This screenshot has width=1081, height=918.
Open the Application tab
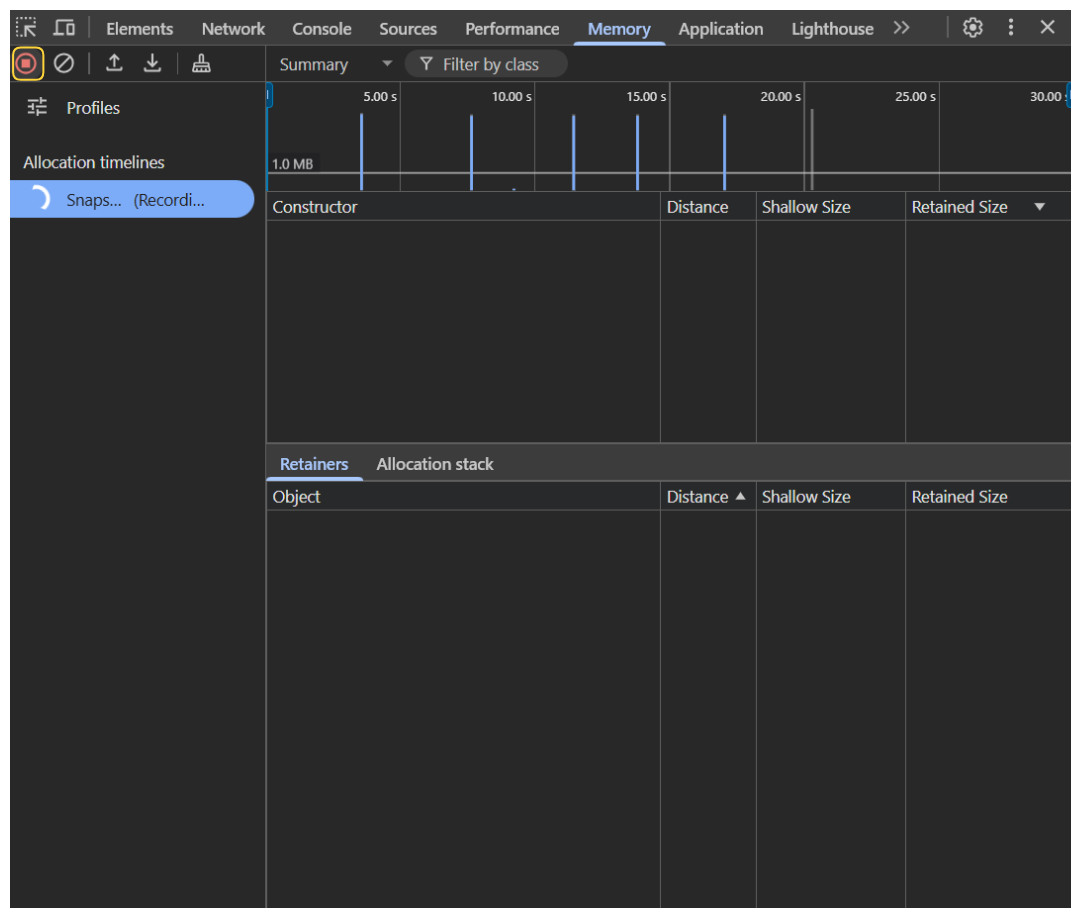[721, 29]
